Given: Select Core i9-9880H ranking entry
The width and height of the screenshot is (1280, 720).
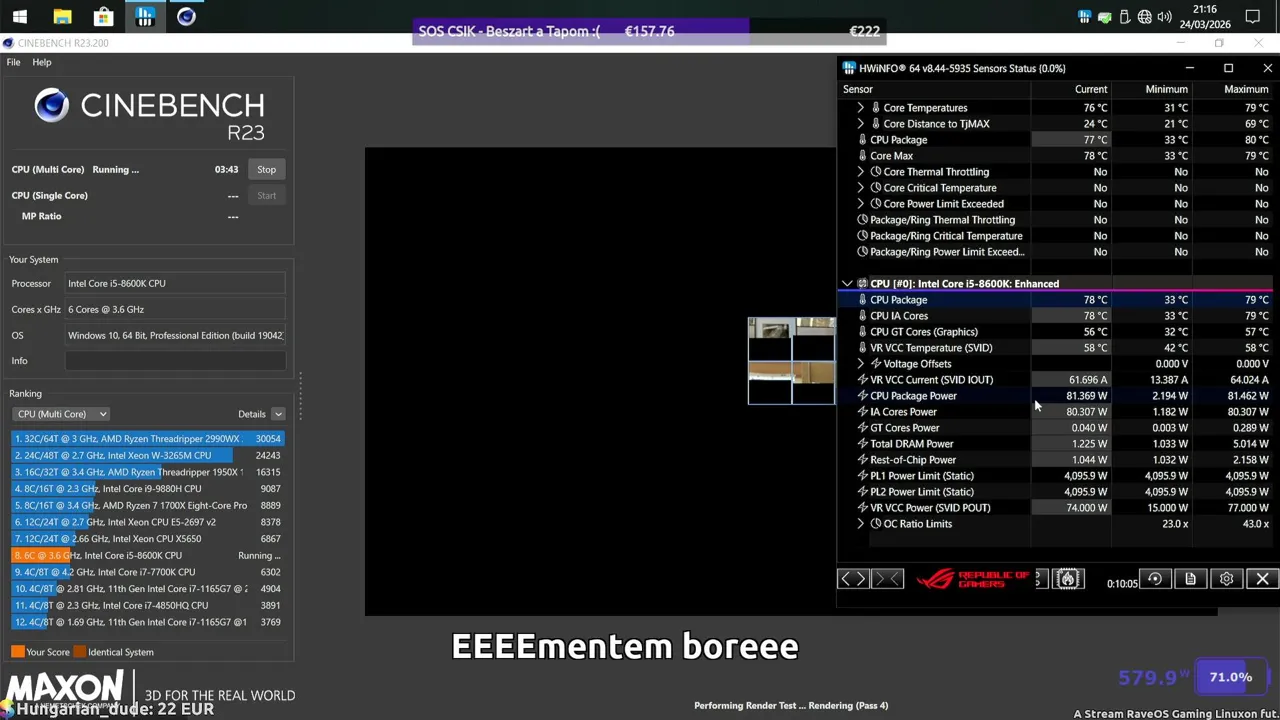Looking at the screenshot, I should (148, 489).
